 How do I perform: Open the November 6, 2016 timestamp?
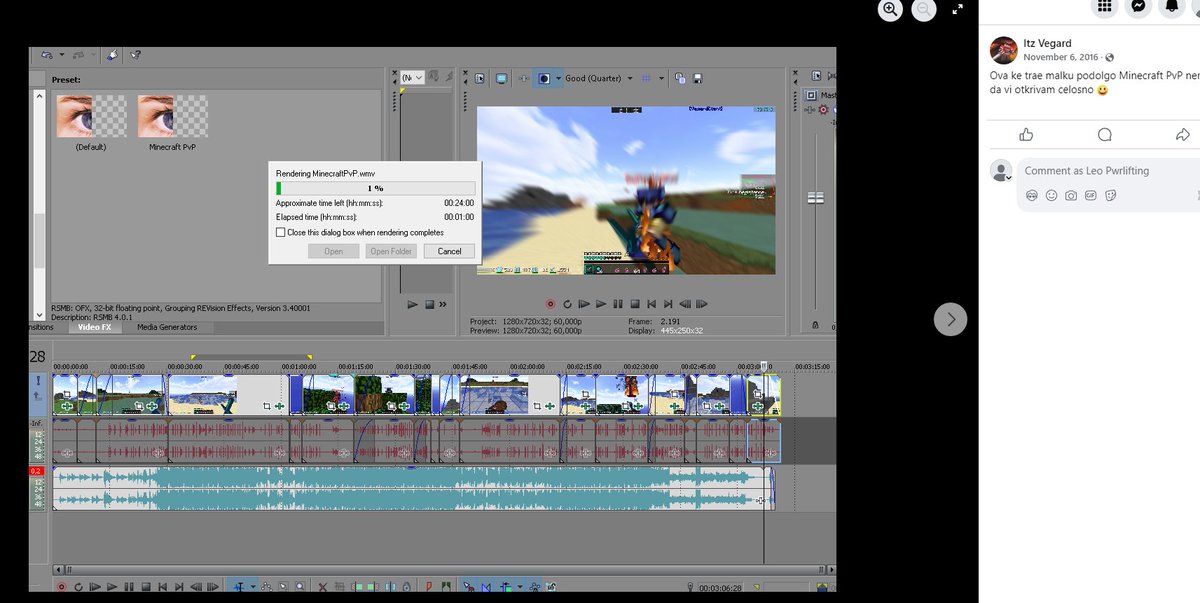[x=1063, y=57]
